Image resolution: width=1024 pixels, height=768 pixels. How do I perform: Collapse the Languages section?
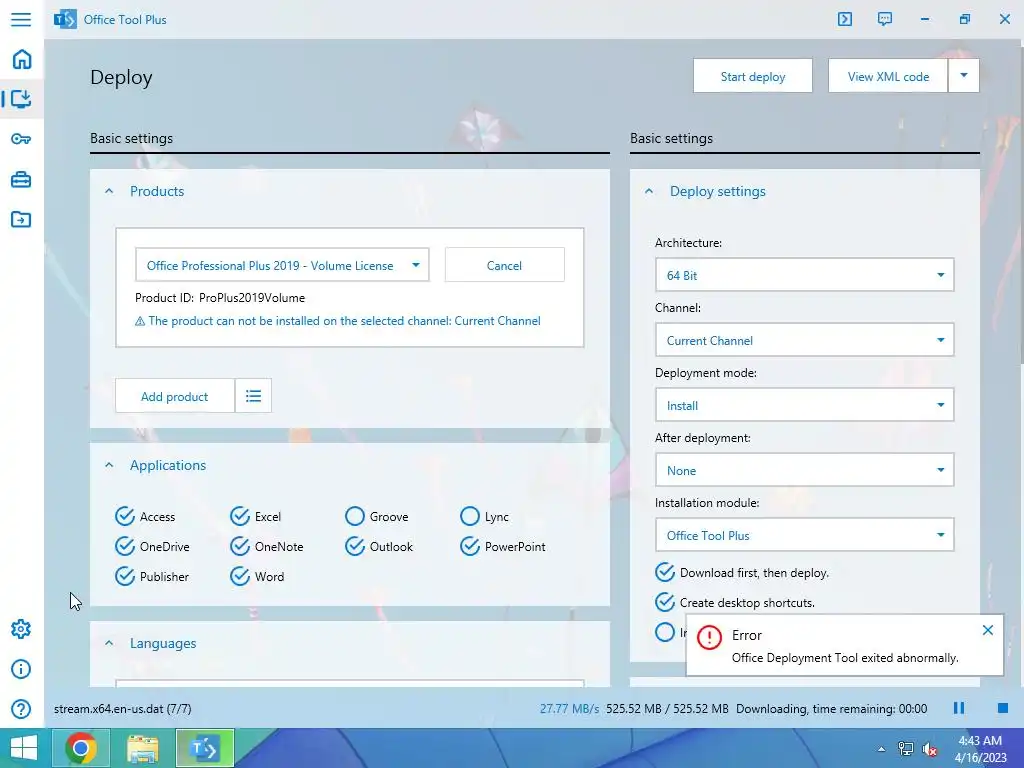109,643
